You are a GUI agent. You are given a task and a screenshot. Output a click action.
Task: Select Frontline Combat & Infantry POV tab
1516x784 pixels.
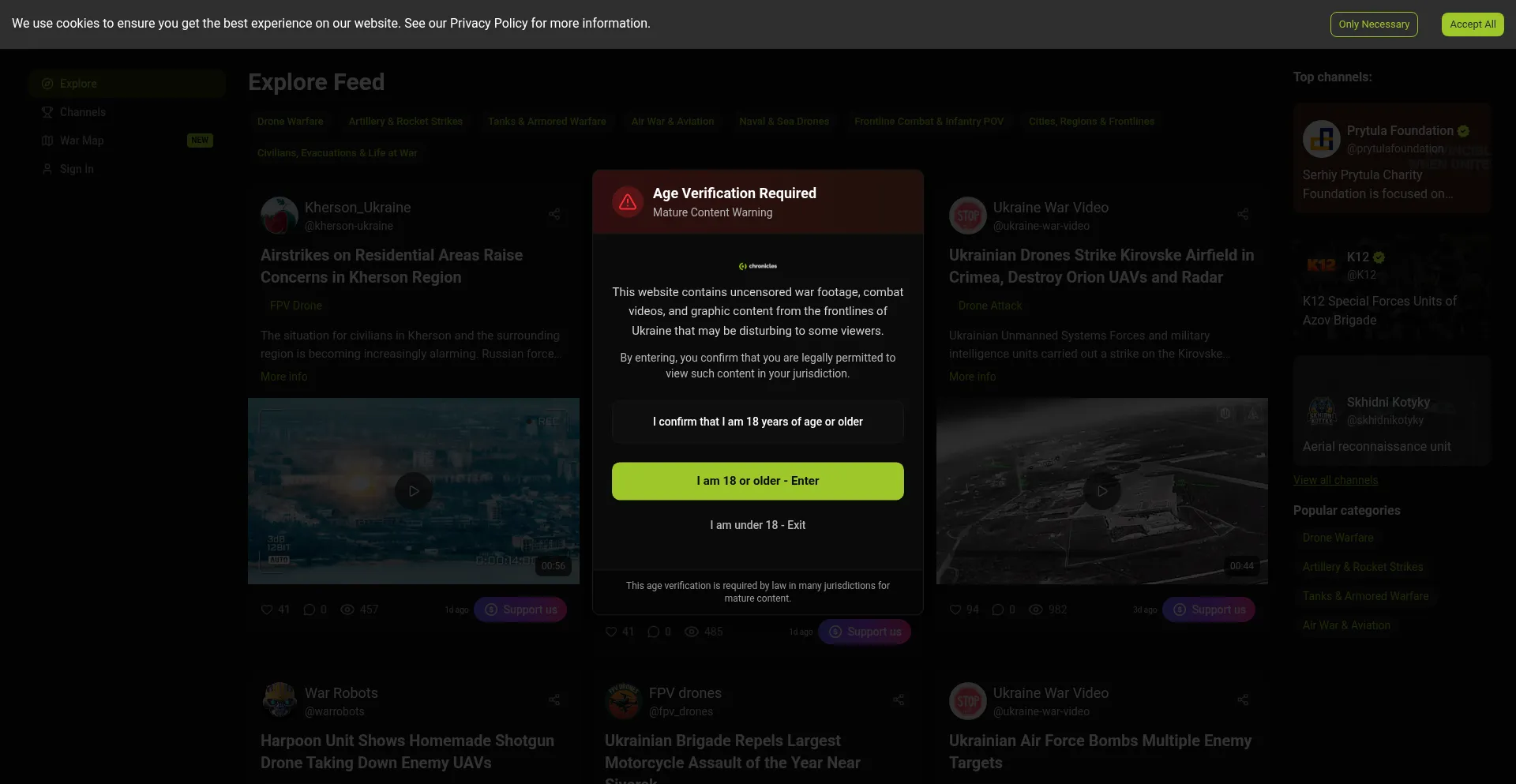929,122
